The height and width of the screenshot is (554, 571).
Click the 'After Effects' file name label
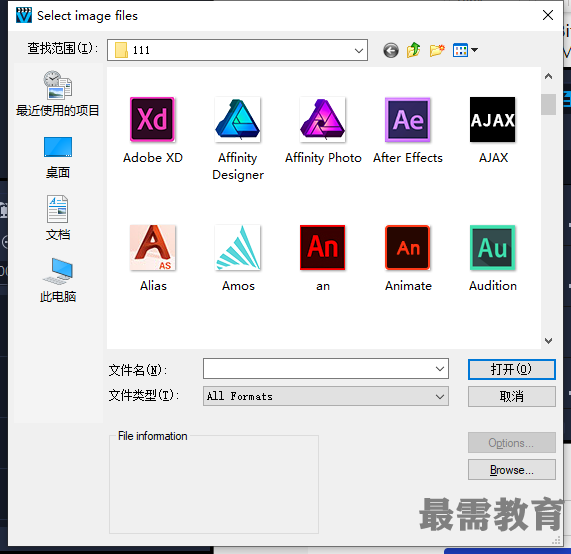click(x=408, y=158)
